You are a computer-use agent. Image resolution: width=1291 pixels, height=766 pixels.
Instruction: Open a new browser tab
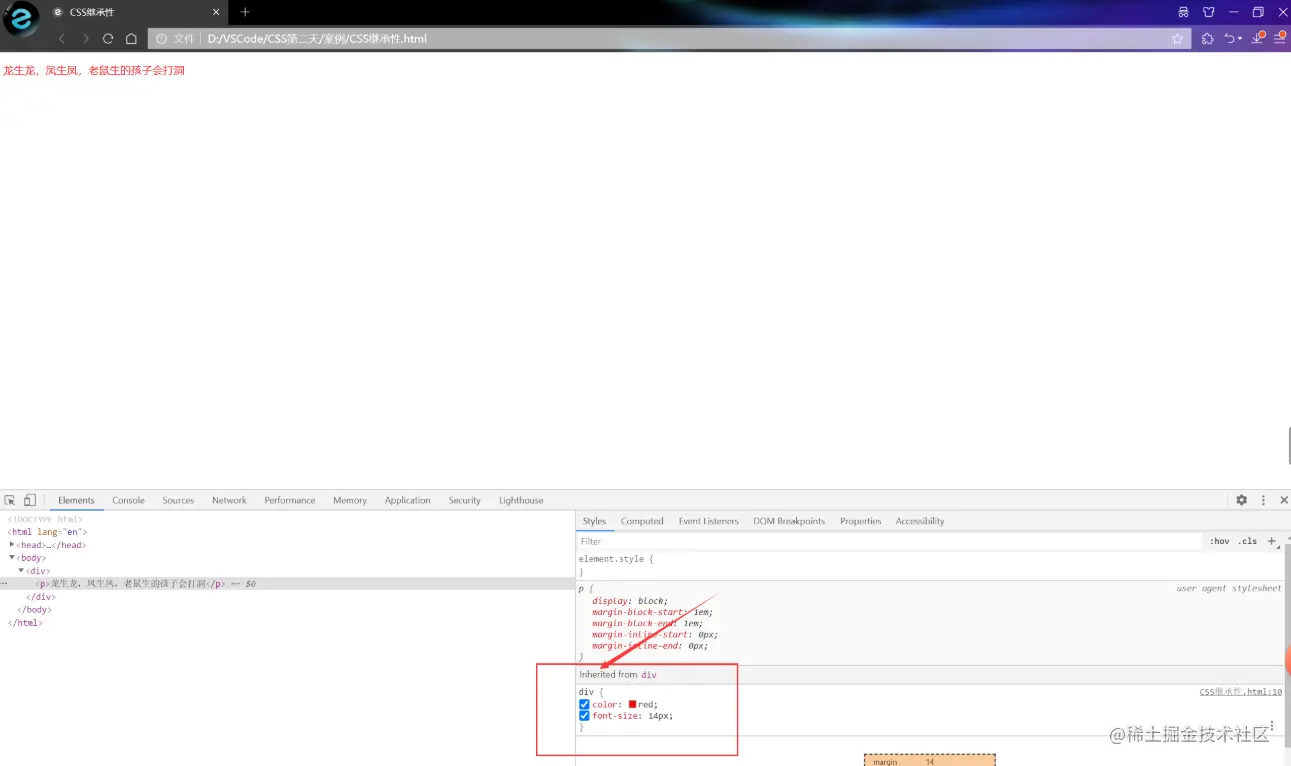[x=245, y=12]
